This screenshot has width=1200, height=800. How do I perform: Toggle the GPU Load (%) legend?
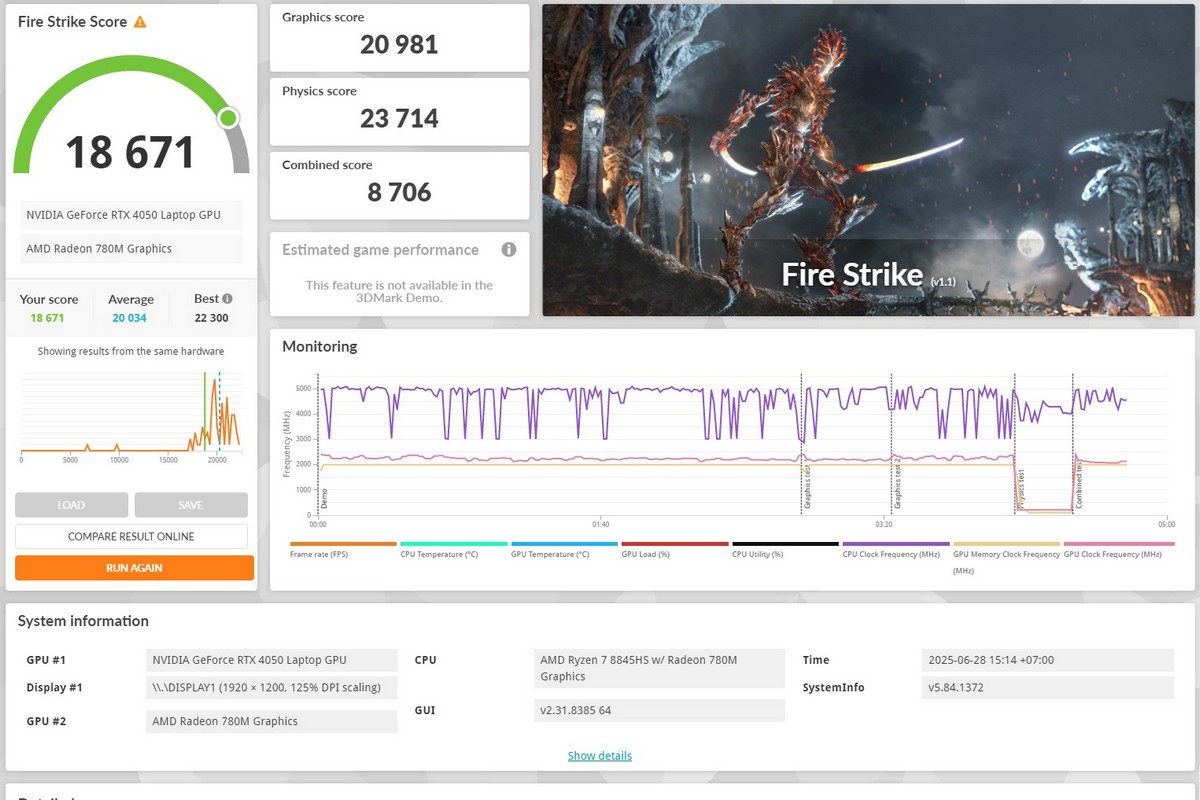coord(675,549)
